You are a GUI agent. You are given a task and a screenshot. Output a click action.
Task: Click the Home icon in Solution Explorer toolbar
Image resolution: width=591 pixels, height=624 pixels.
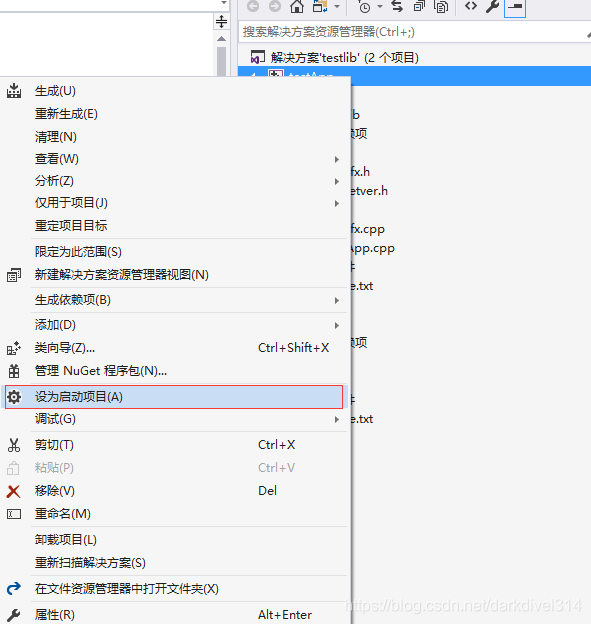pyautogui.click(x=296, y=6)
